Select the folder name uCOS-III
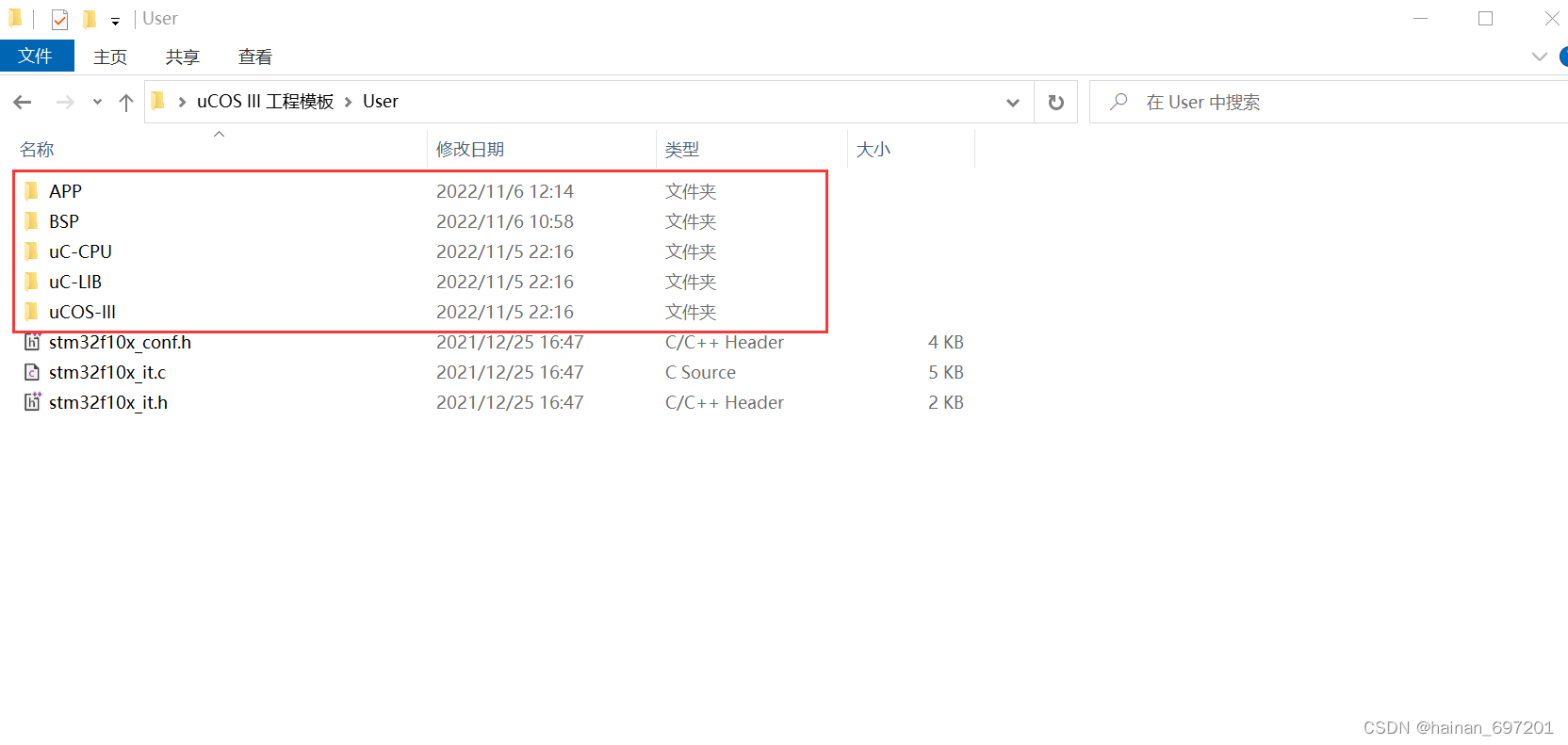This screenshot has height=745, width=1568. [82, 312]
